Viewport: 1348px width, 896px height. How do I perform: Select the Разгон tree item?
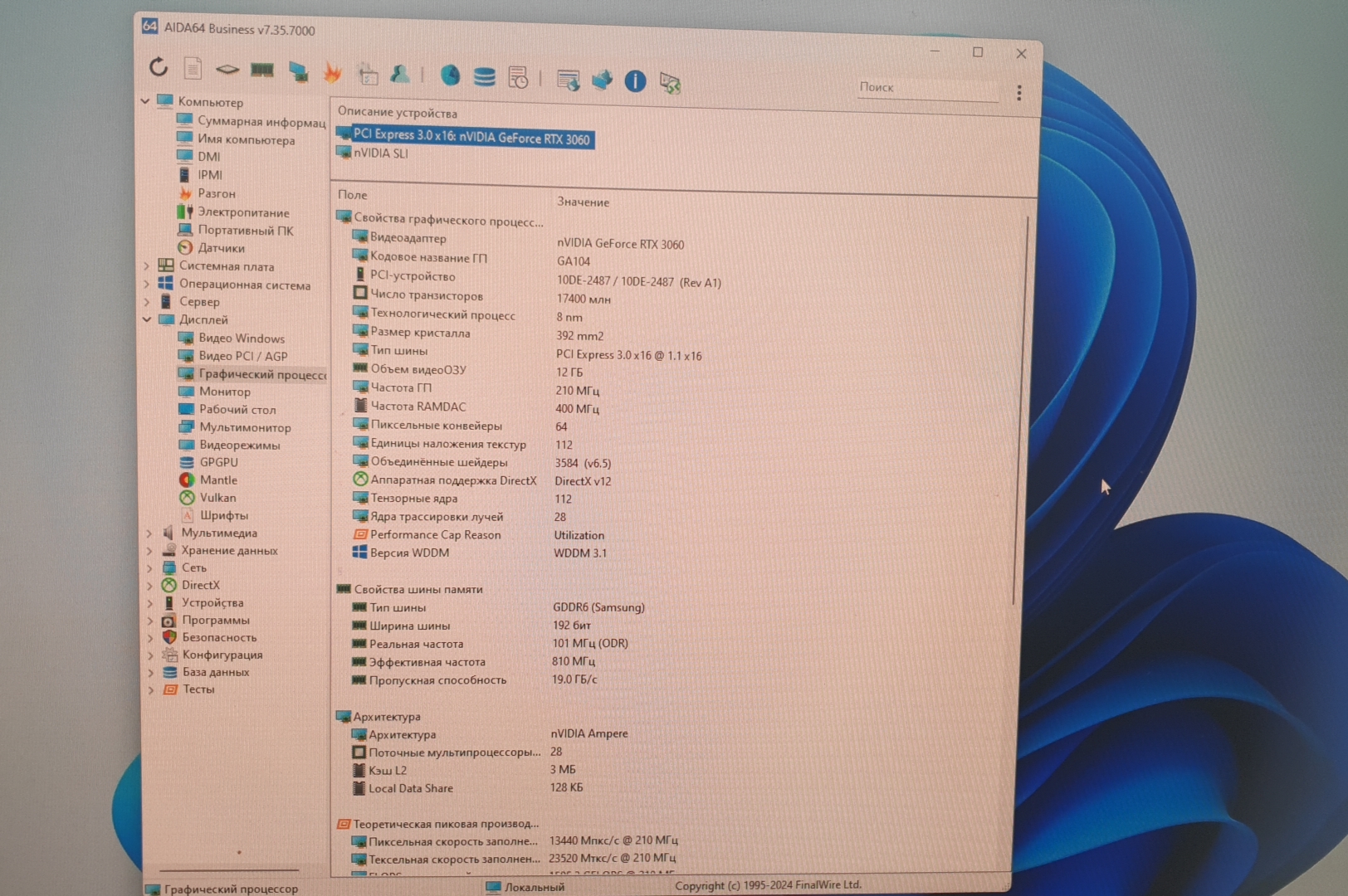pyautogui.click(x=207, y=193)
